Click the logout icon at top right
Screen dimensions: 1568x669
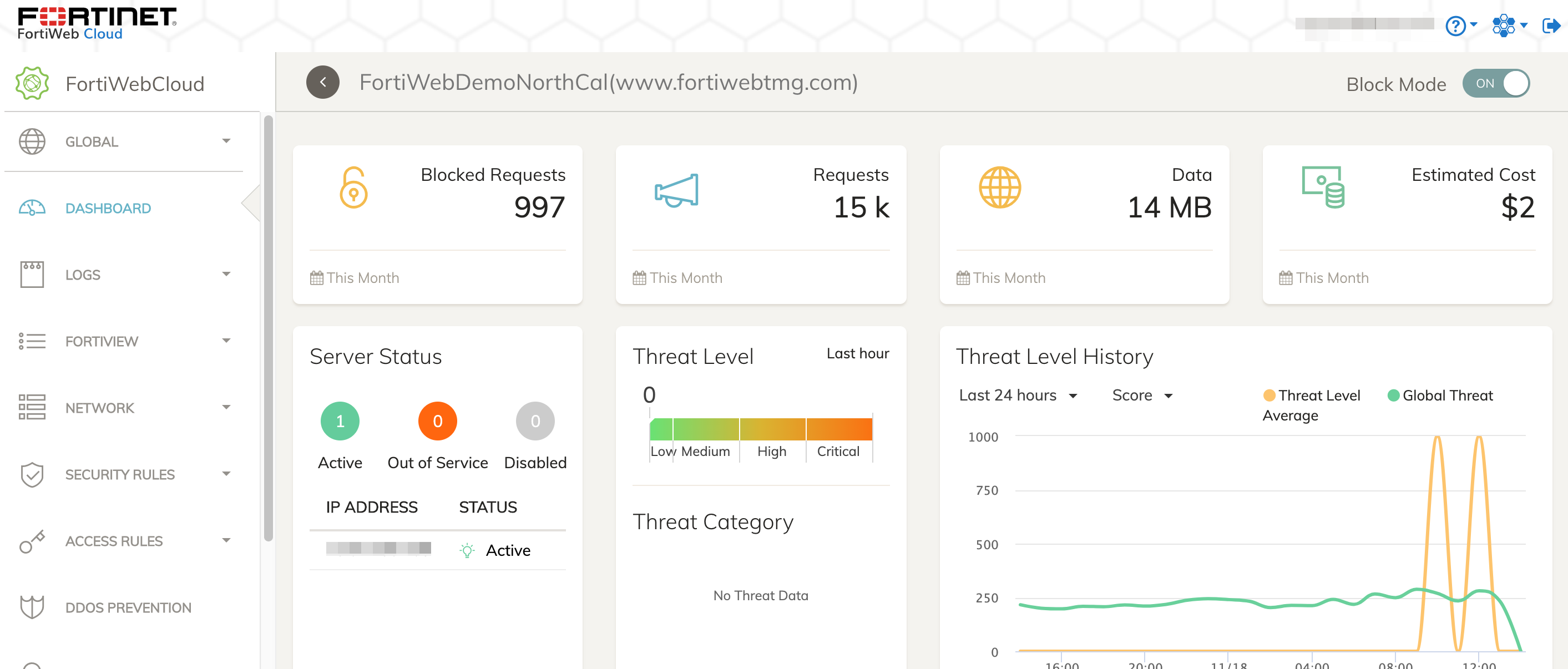click(x=1551, y=26)
